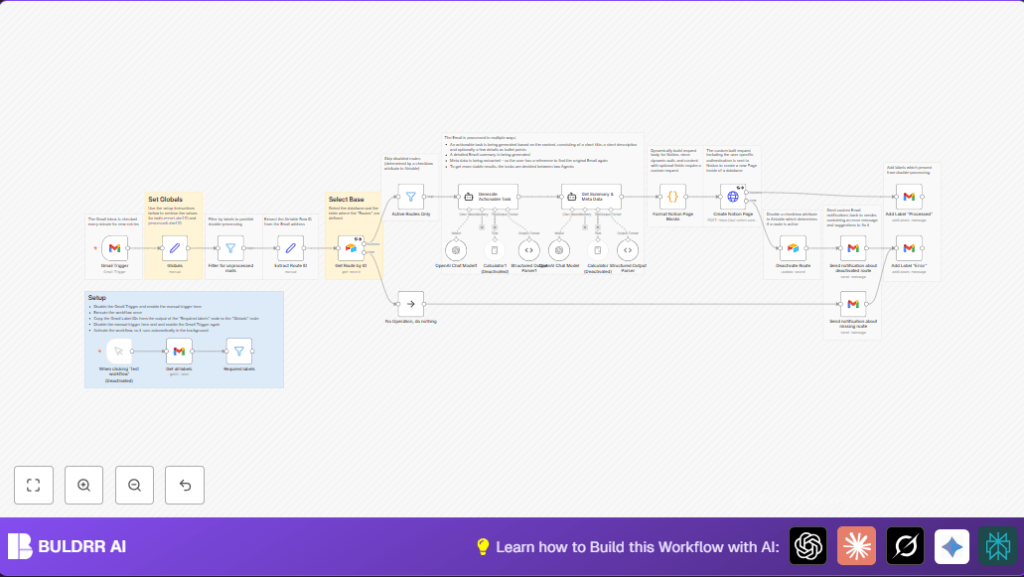Select the Generate Actionable Task robot icon
Image resolution: width=1024 pixels, height=577 pixels.
[x=468, y=195]
